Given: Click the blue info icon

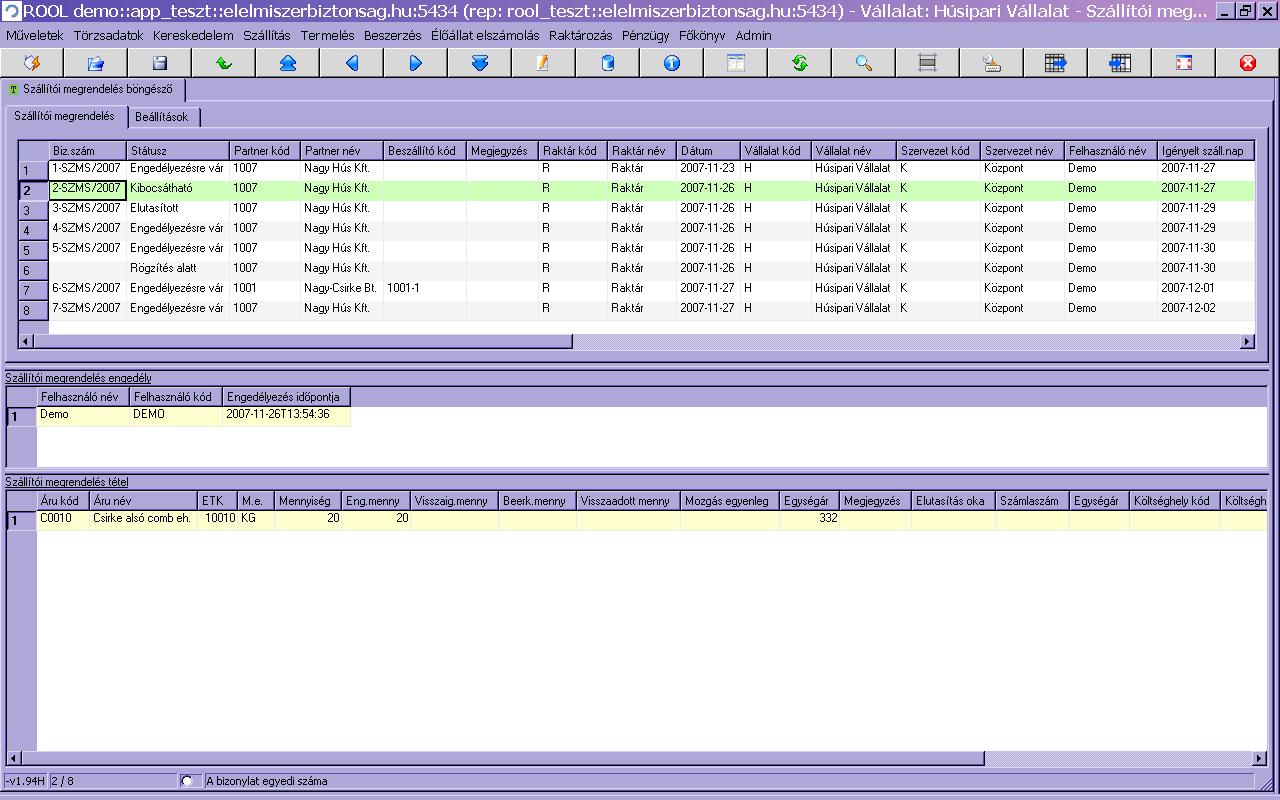Looking at the screenshot, I should coord(672,63).
